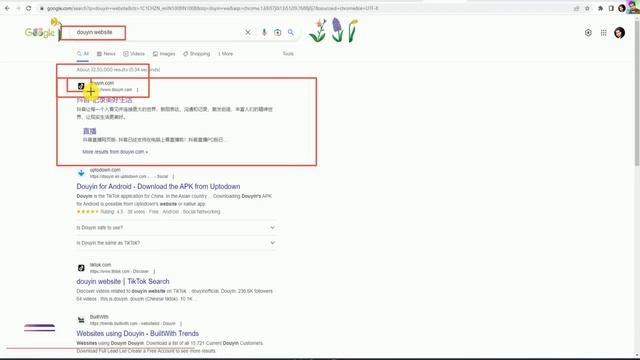Expand the "Is Douyin safe to use?" question
This screenshot has height=360, width=640.
click(x=176, y=228)
